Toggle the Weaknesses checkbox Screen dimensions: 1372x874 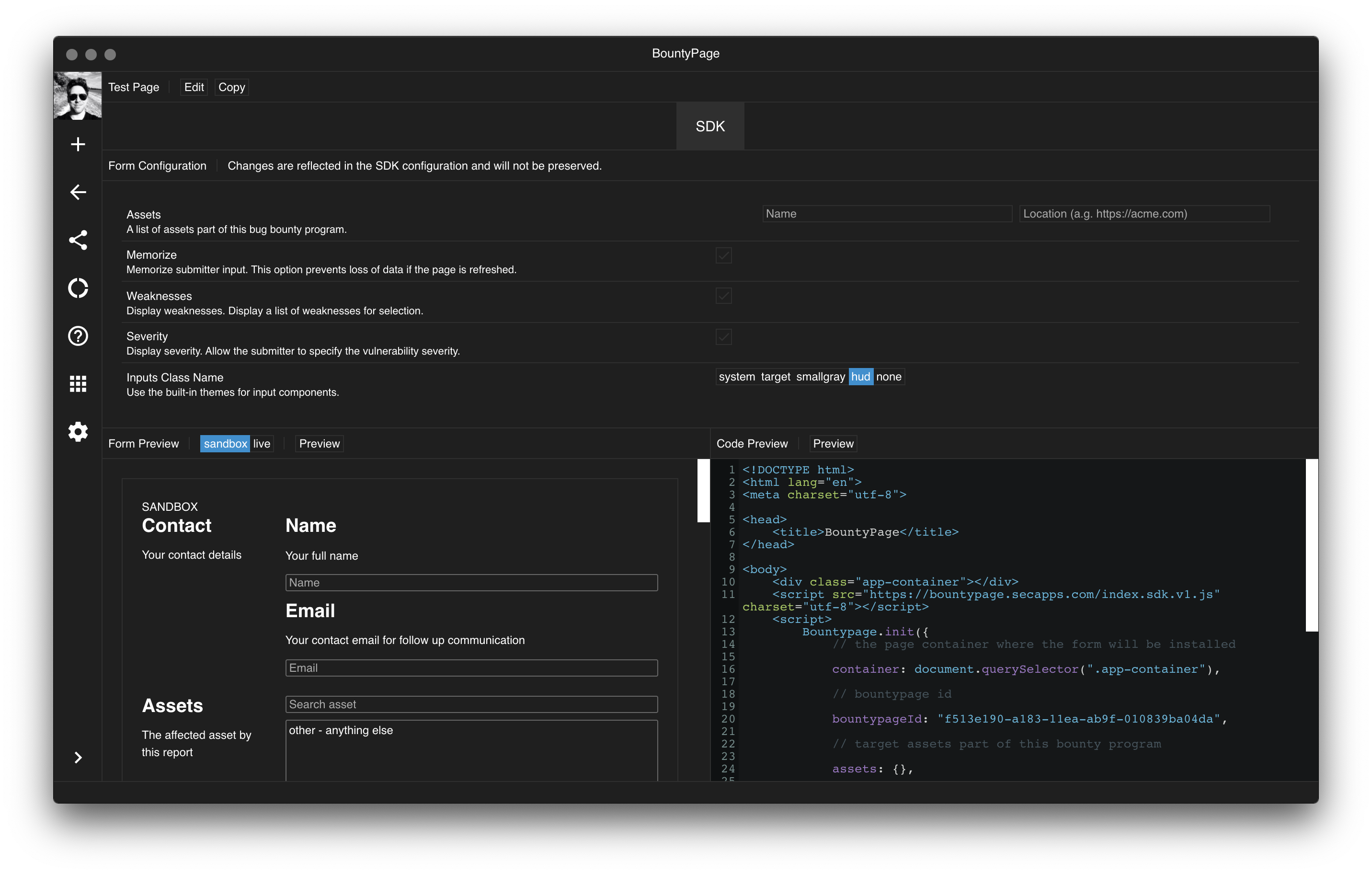(x=723, y=296)
